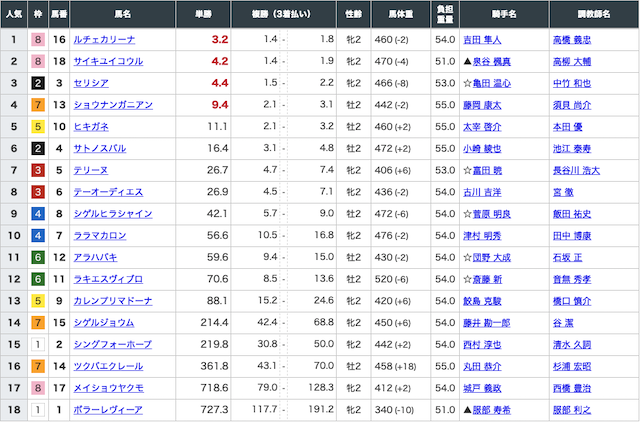Open horse link ショウナンガニアン
This screenshot has width=640, height=422.
pyautogui.click(x=113, y=105)
